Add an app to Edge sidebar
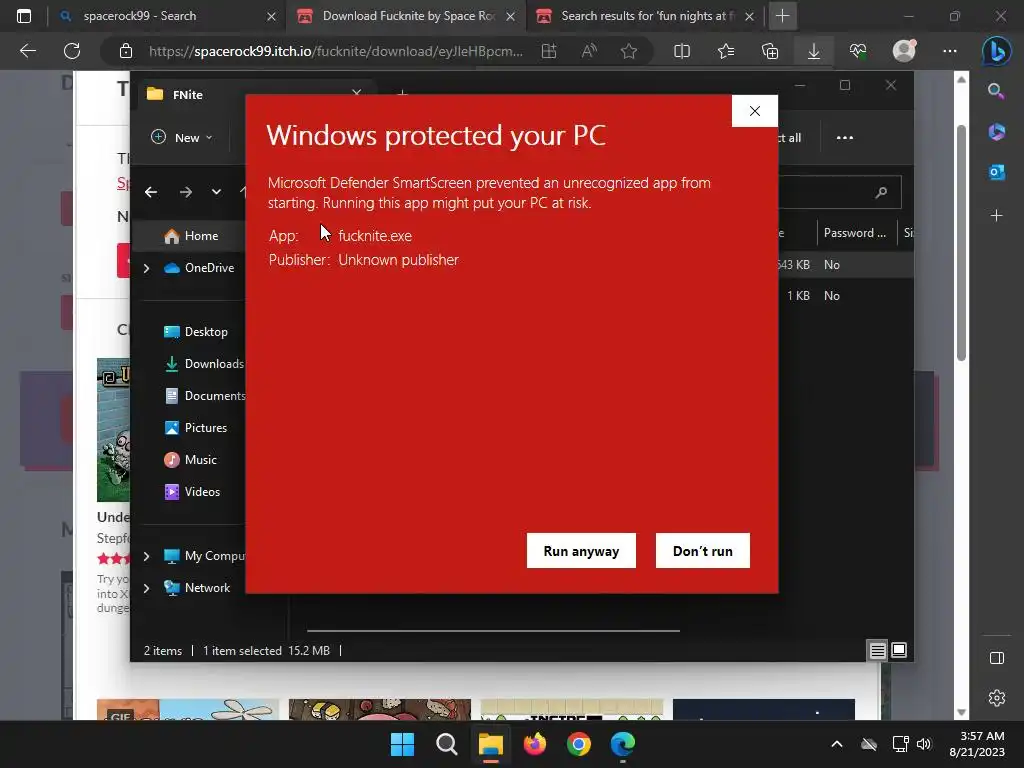The width and height of the screenshot is (1024, 768). click(997, 215)
